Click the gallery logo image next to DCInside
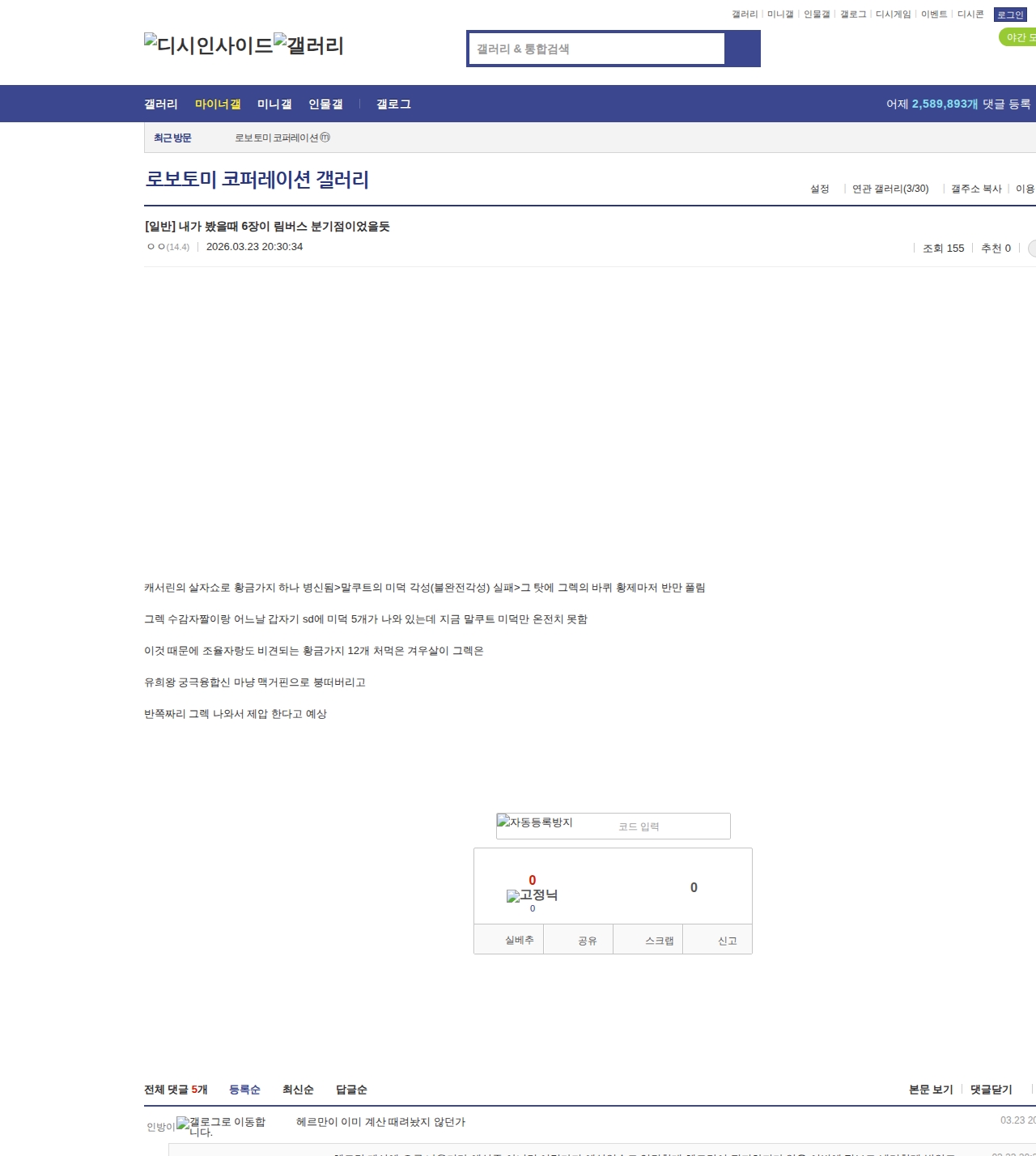Image resolution: width=1036 pixels, height=1156 pixels. (308, 45)
